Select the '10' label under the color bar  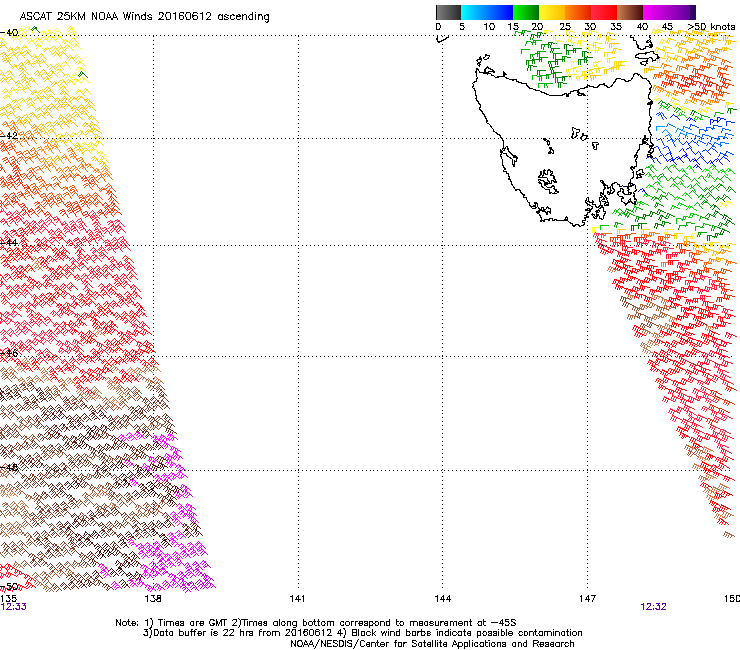[x=489, y=27]
